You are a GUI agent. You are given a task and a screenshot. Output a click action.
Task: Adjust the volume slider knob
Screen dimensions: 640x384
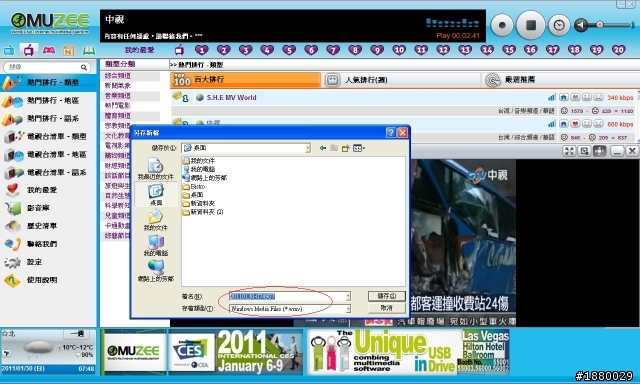600,25
